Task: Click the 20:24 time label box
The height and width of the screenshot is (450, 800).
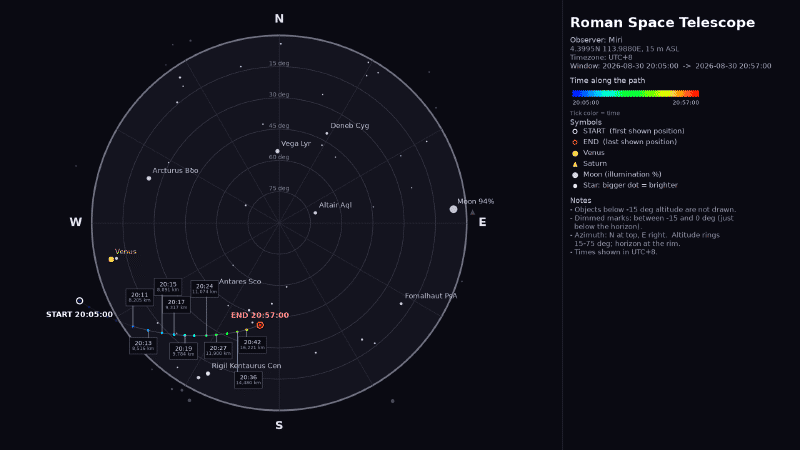Action: tap(204, 289)
